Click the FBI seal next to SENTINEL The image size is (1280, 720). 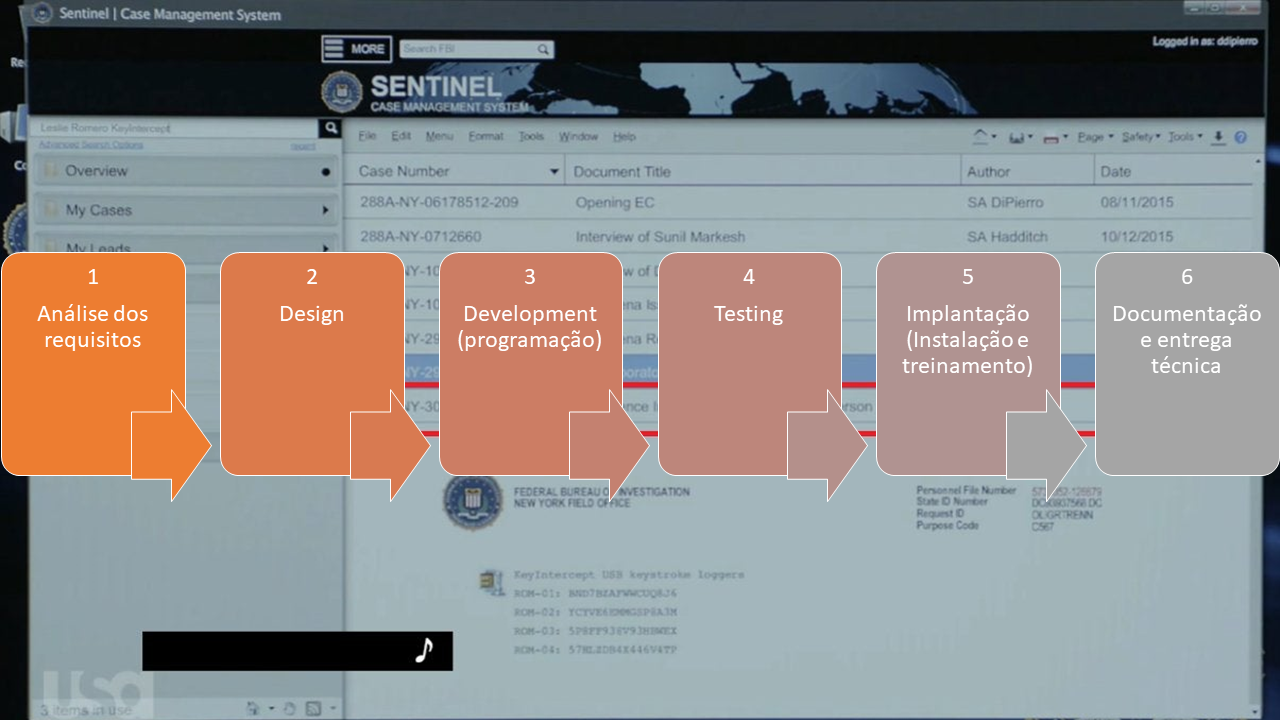pyautogui.click(x=342, y=92)
